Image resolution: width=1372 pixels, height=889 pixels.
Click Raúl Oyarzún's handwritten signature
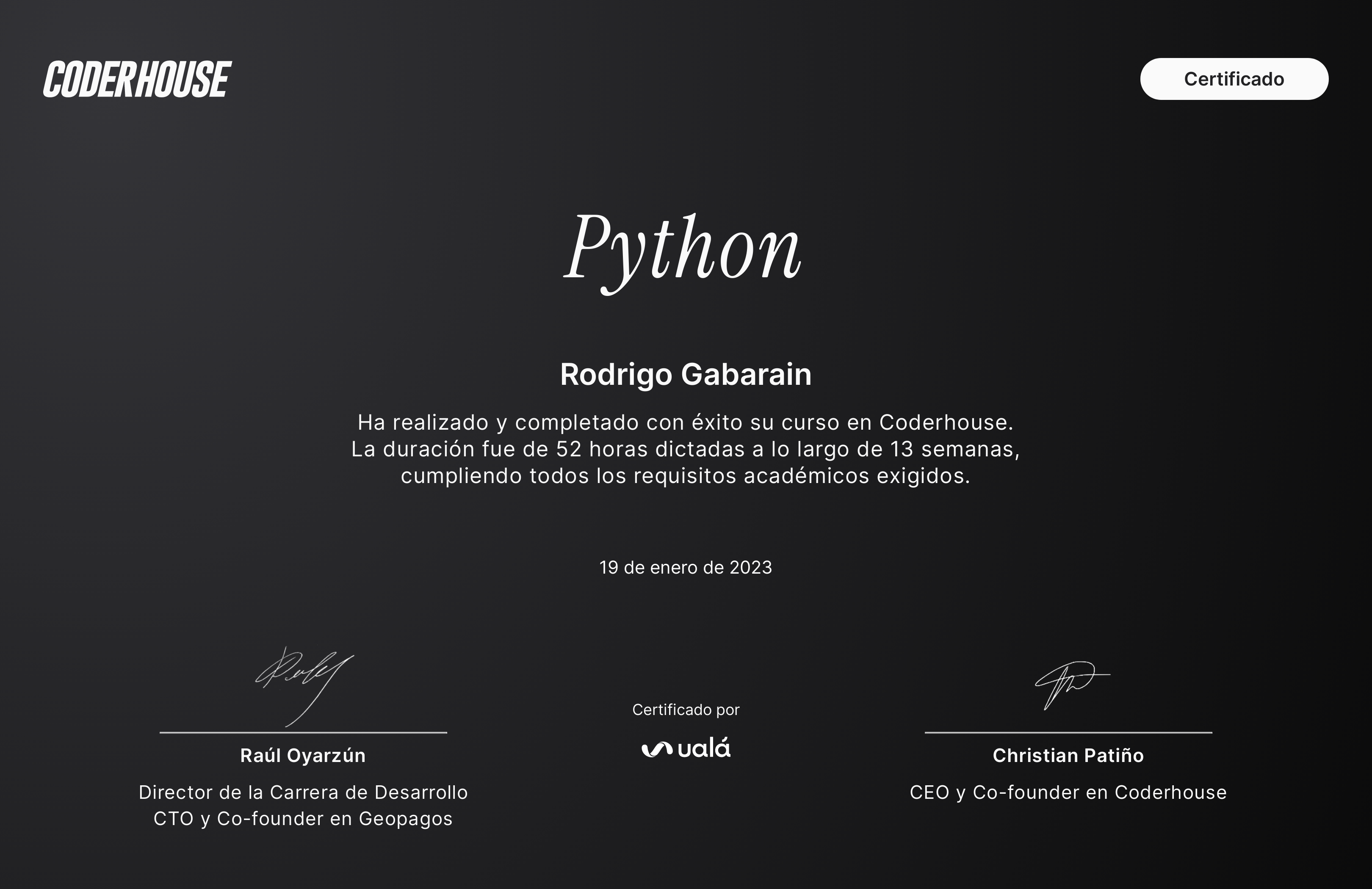click(x=304, y=683)
